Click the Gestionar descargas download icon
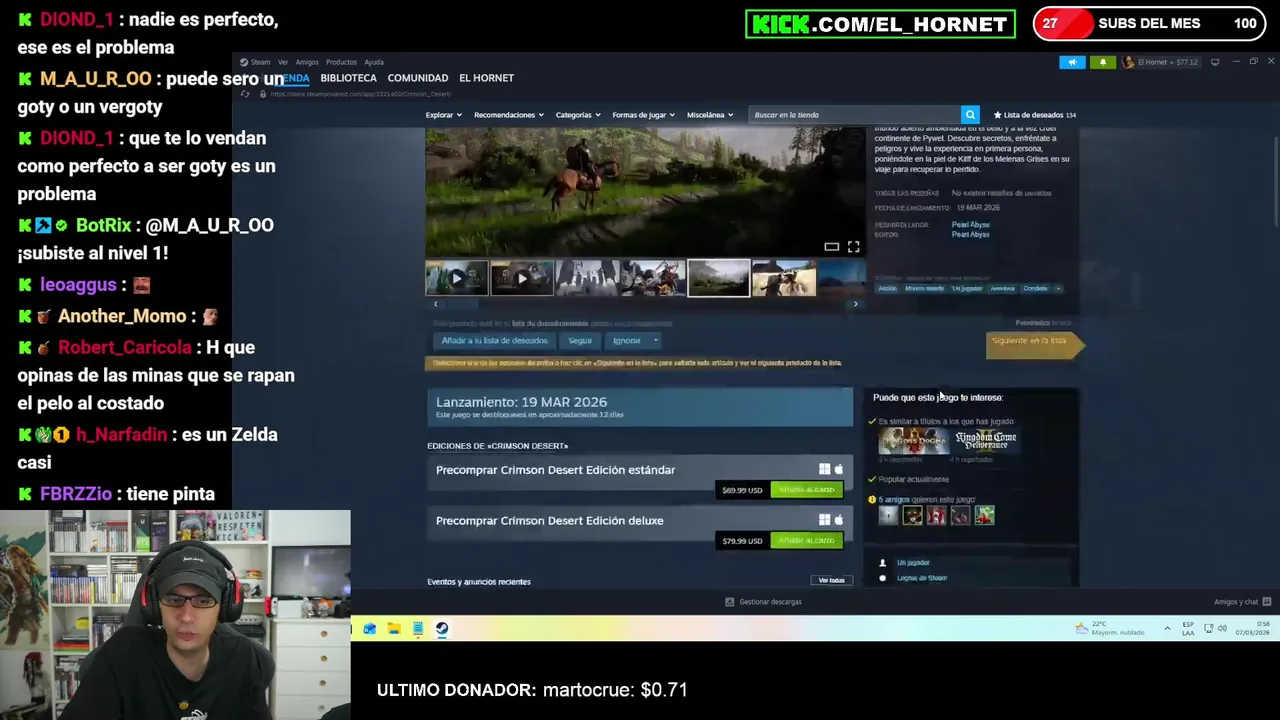This screenshot has height=720, width=1280. pyautogui.click(x=729, y=602)
